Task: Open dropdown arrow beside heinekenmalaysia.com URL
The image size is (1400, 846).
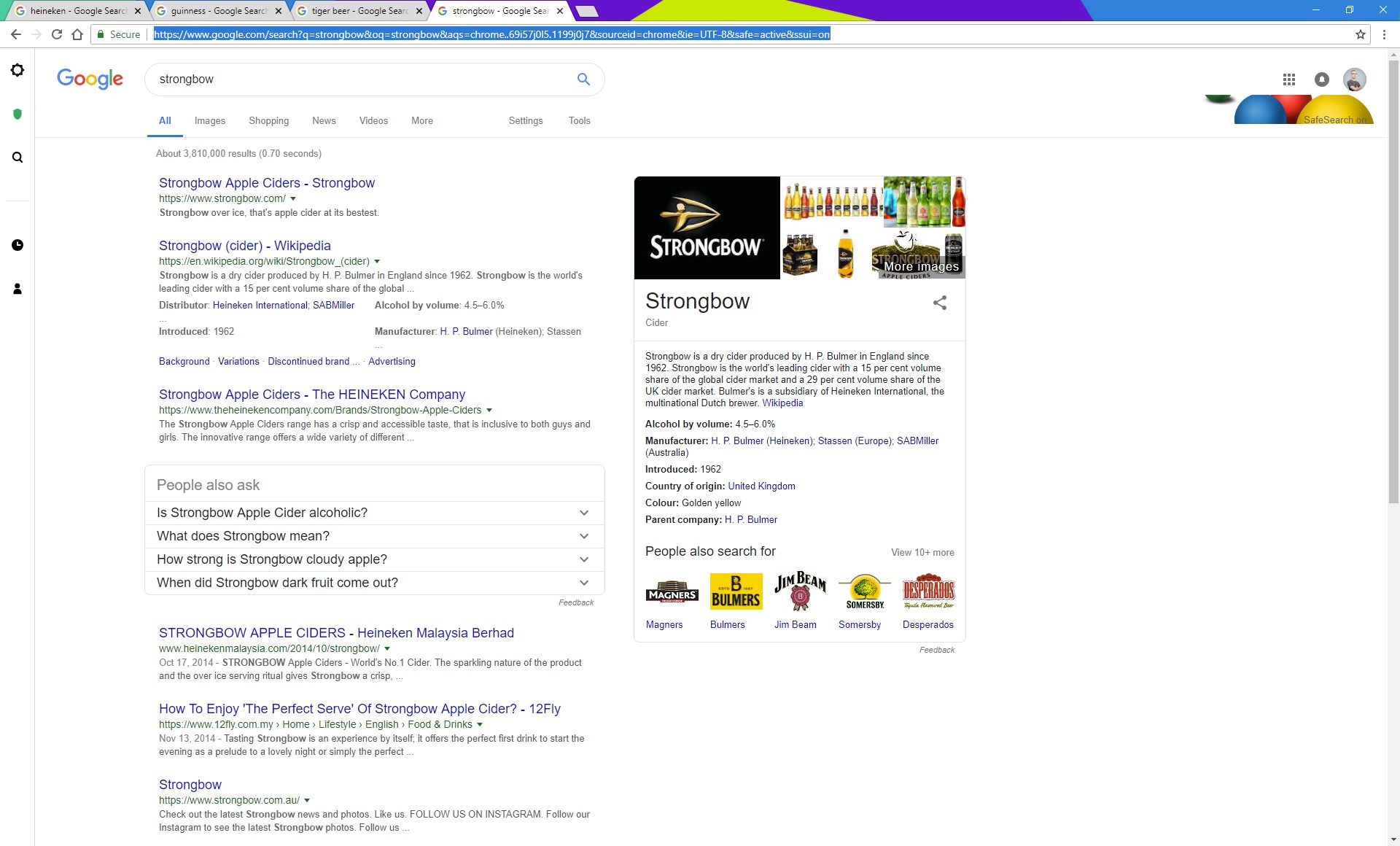Action: click(x=387, y=648)
